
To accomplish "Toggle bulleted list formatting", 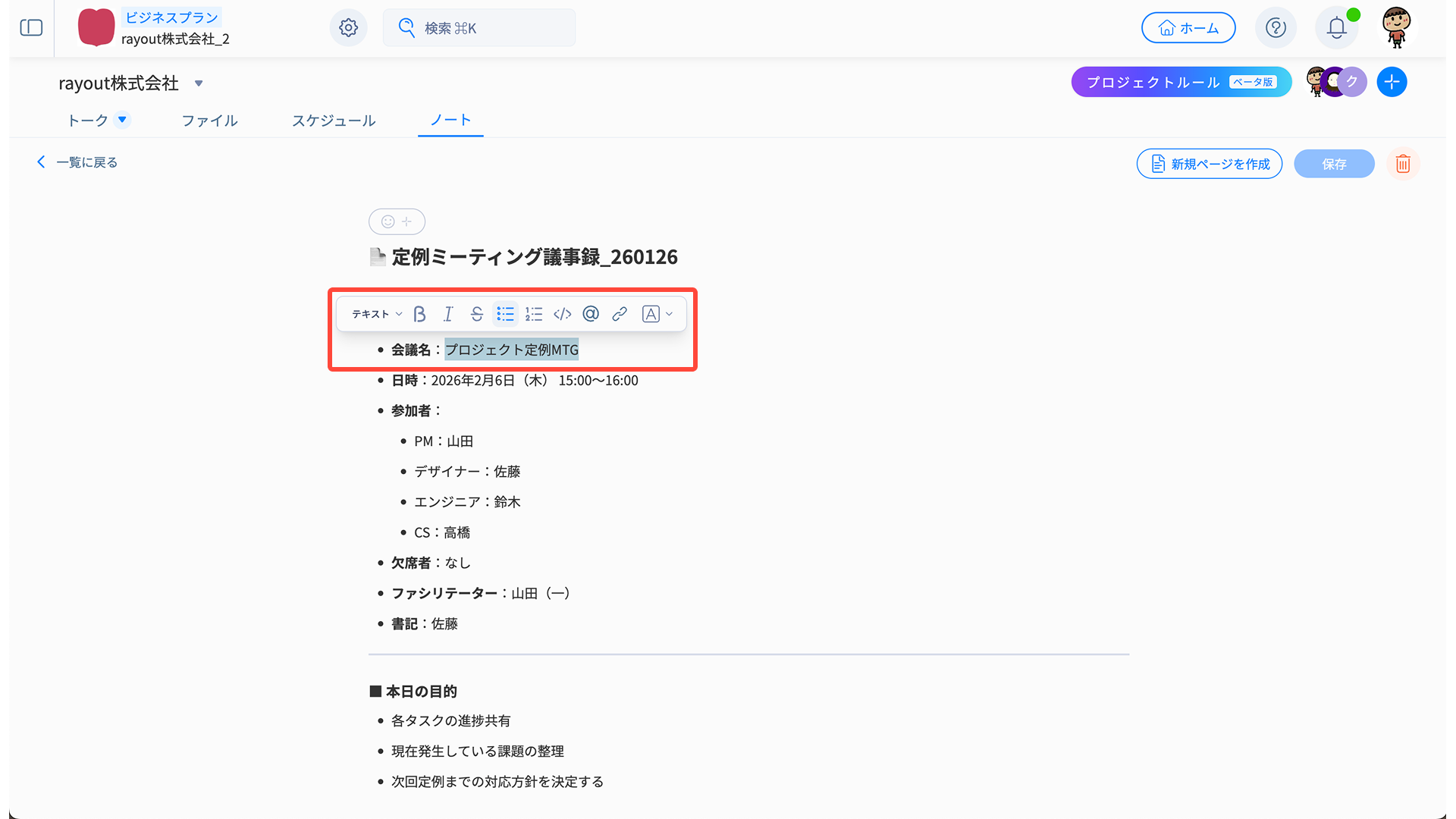I will click(505, 314).
